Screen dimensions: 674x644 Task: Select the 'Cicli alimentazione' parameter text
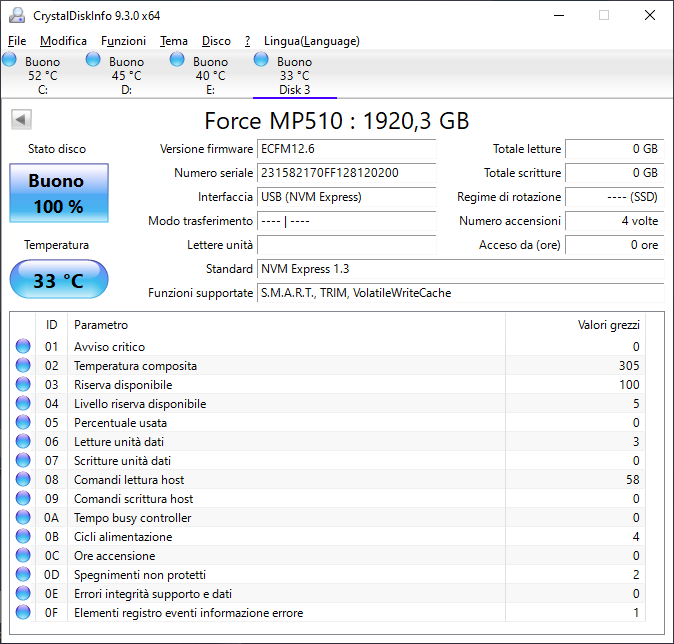123,537
